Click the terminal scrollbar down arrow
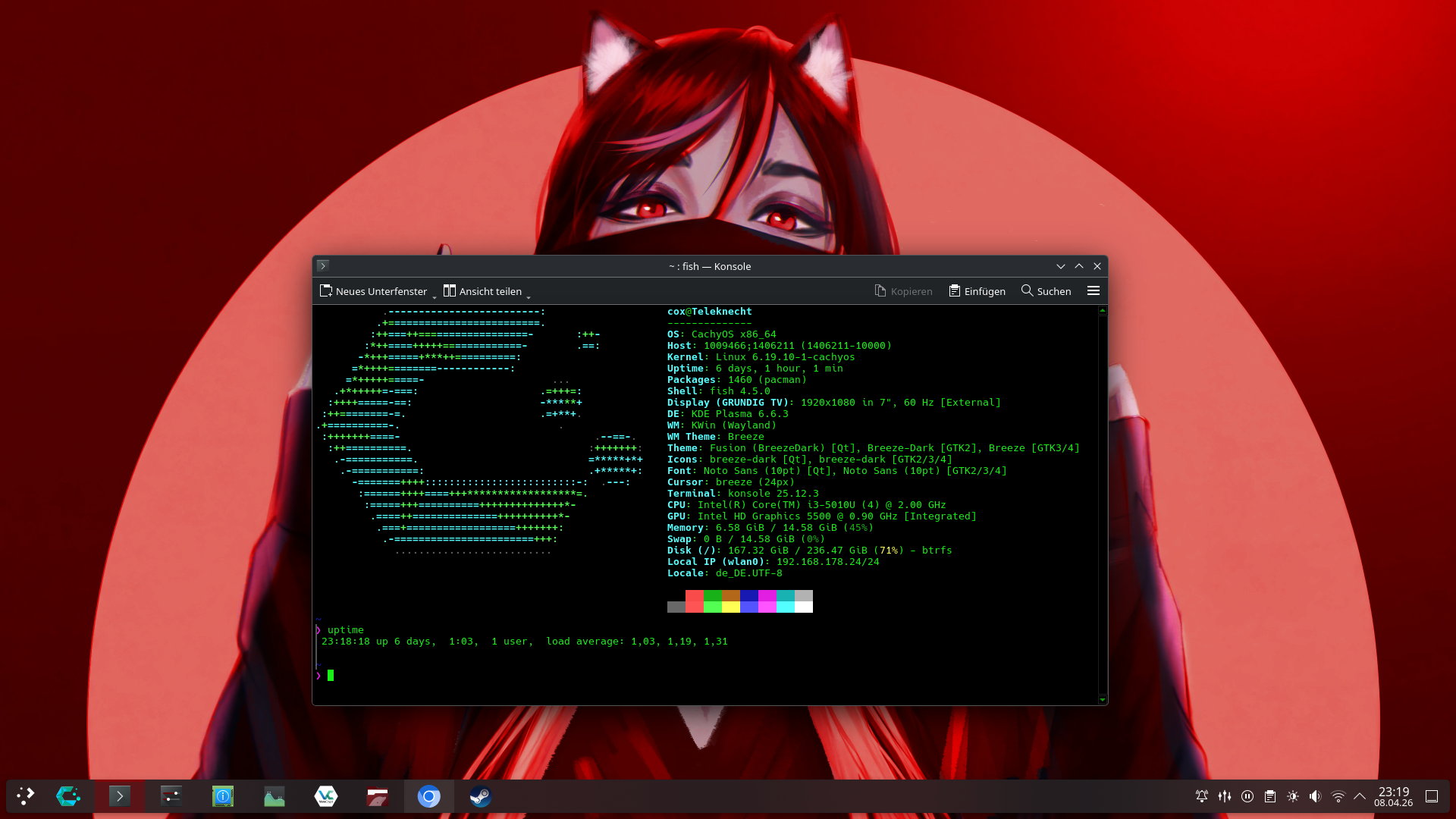This screenshot has width=1456, height=819. pyautogui.click(x=1103, y=699)
